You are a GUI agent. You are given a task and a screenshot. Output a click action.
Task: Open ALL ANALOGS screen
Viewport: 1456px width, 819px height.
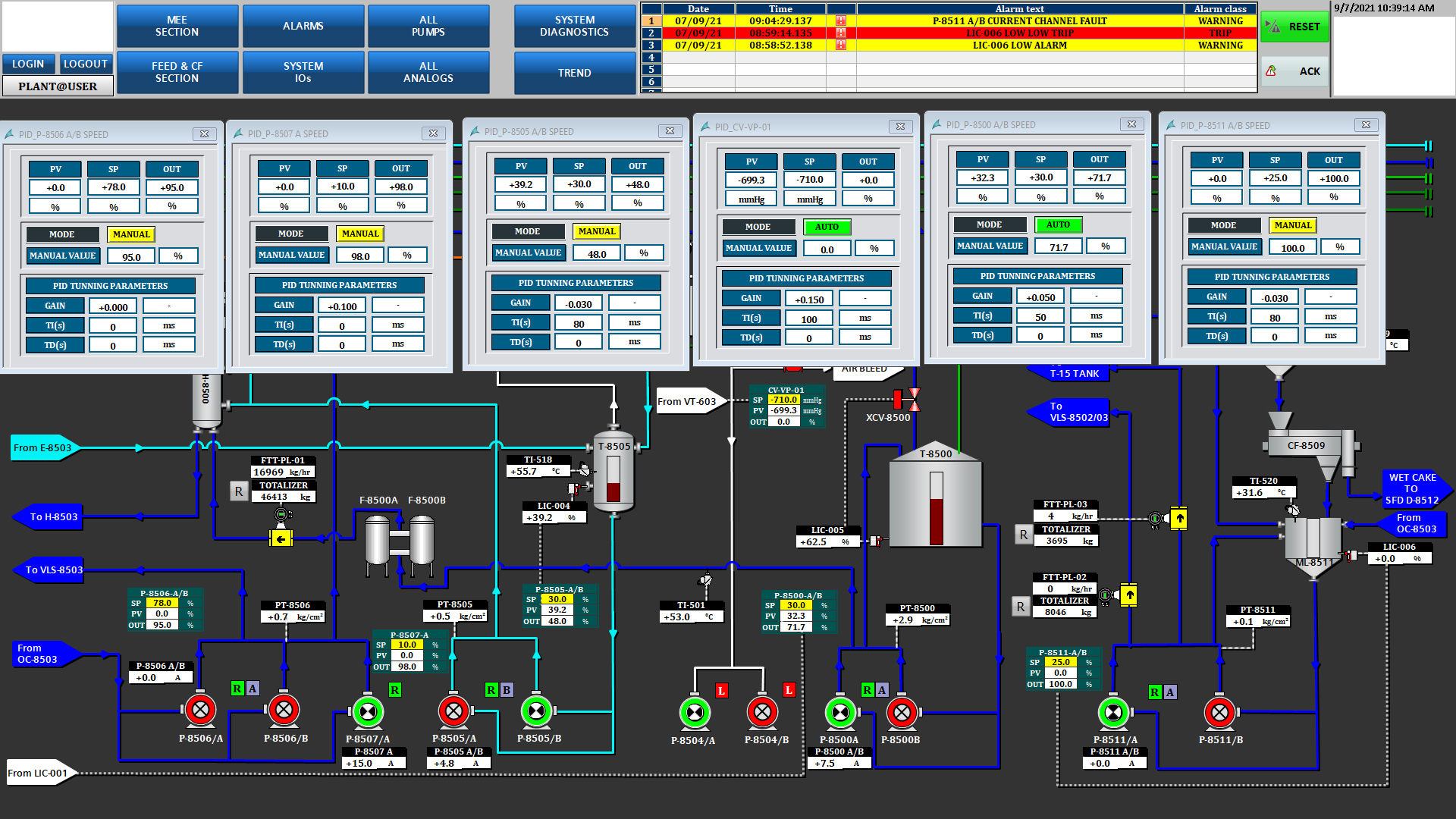pyautogui.click(x=428, y=72)
